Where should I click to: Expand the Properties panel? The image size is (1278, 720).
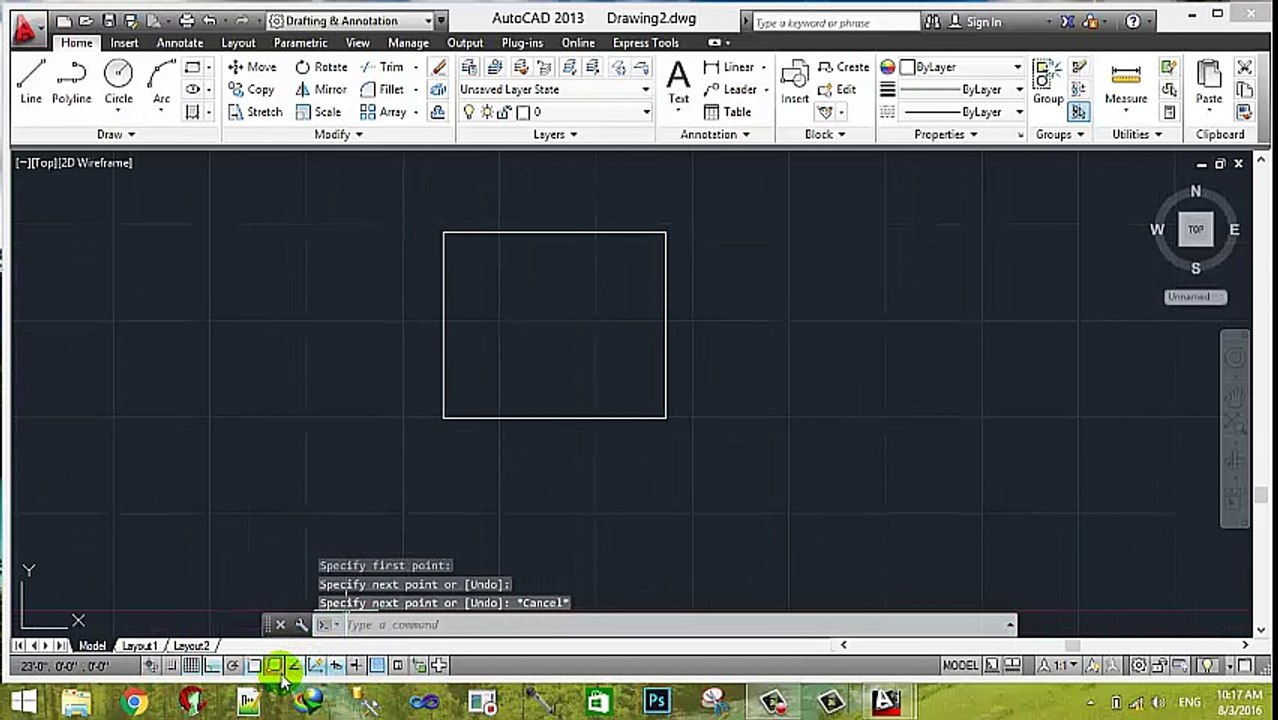945,135
